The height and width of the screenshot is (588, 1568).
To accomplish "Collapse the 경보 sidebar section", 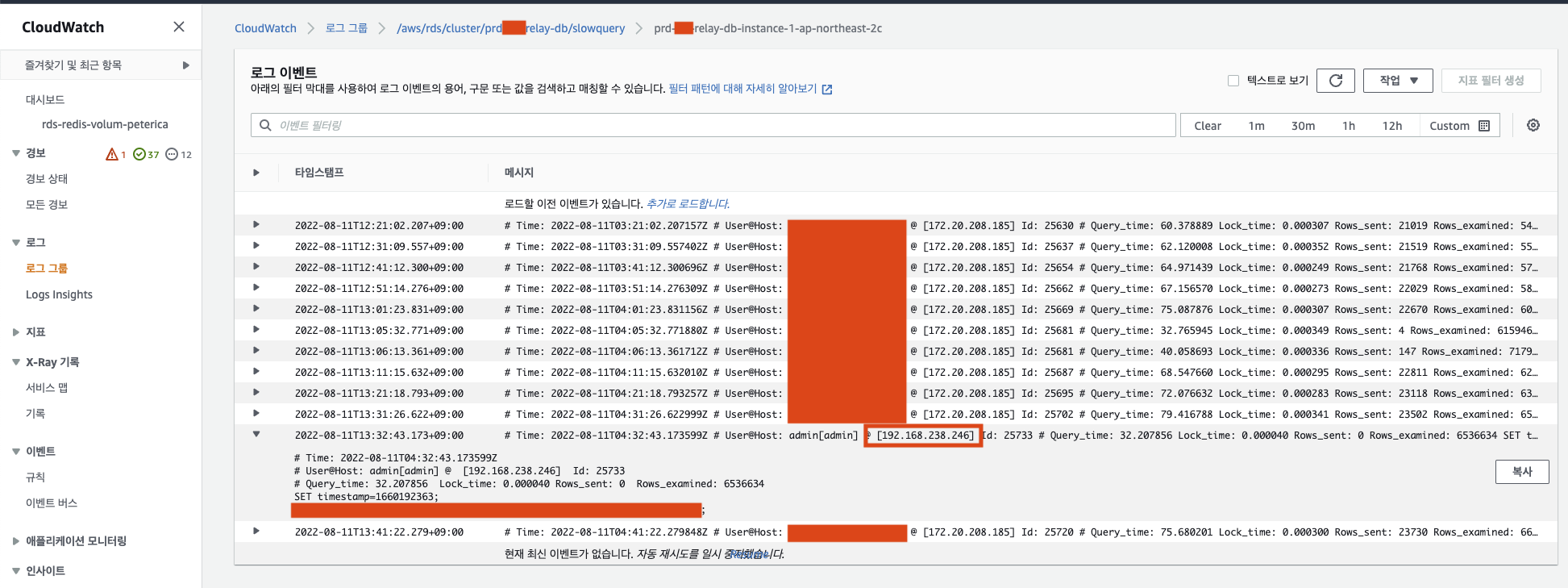I will pos(16,153).
